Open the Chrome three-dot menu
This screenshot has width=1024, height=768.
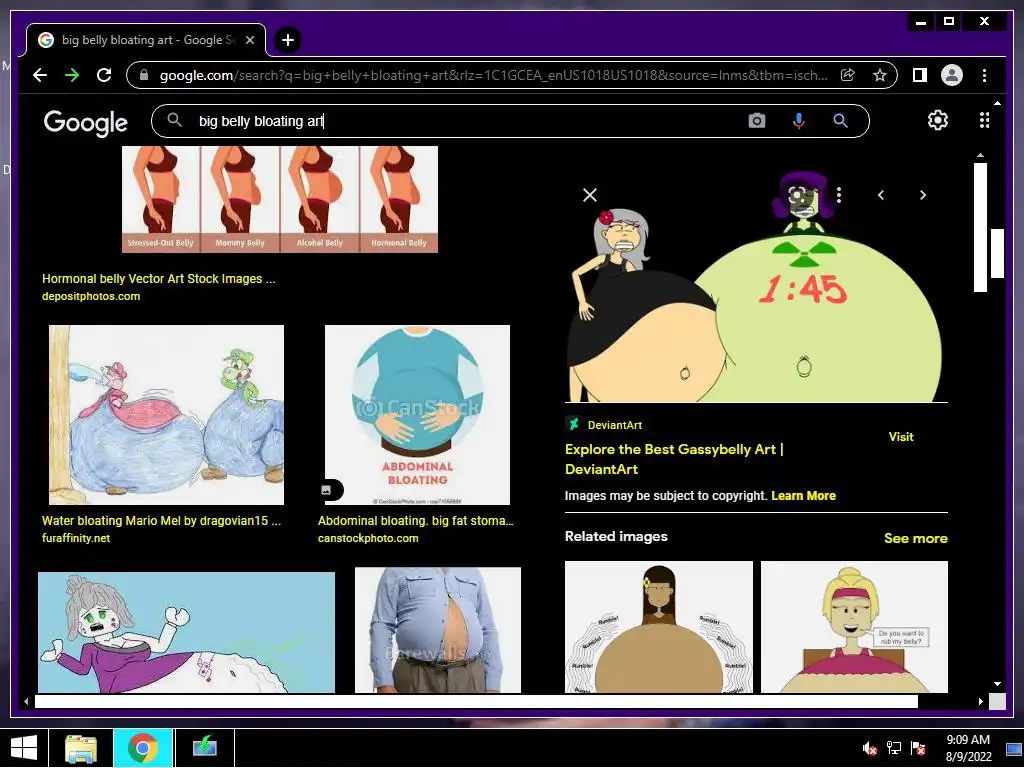click(x=984, y=75)
